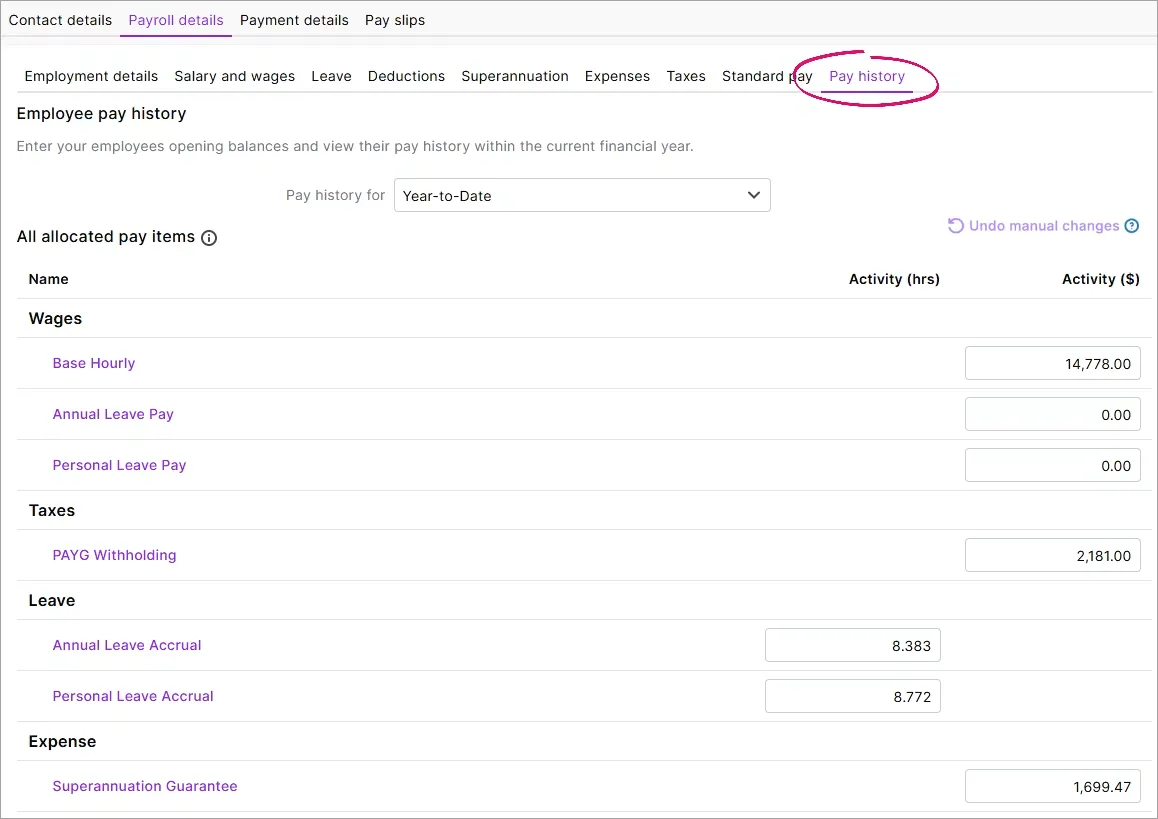
Task: Switch to the Payment details tab
Action: pyautogui.click(x=294, y=20)
